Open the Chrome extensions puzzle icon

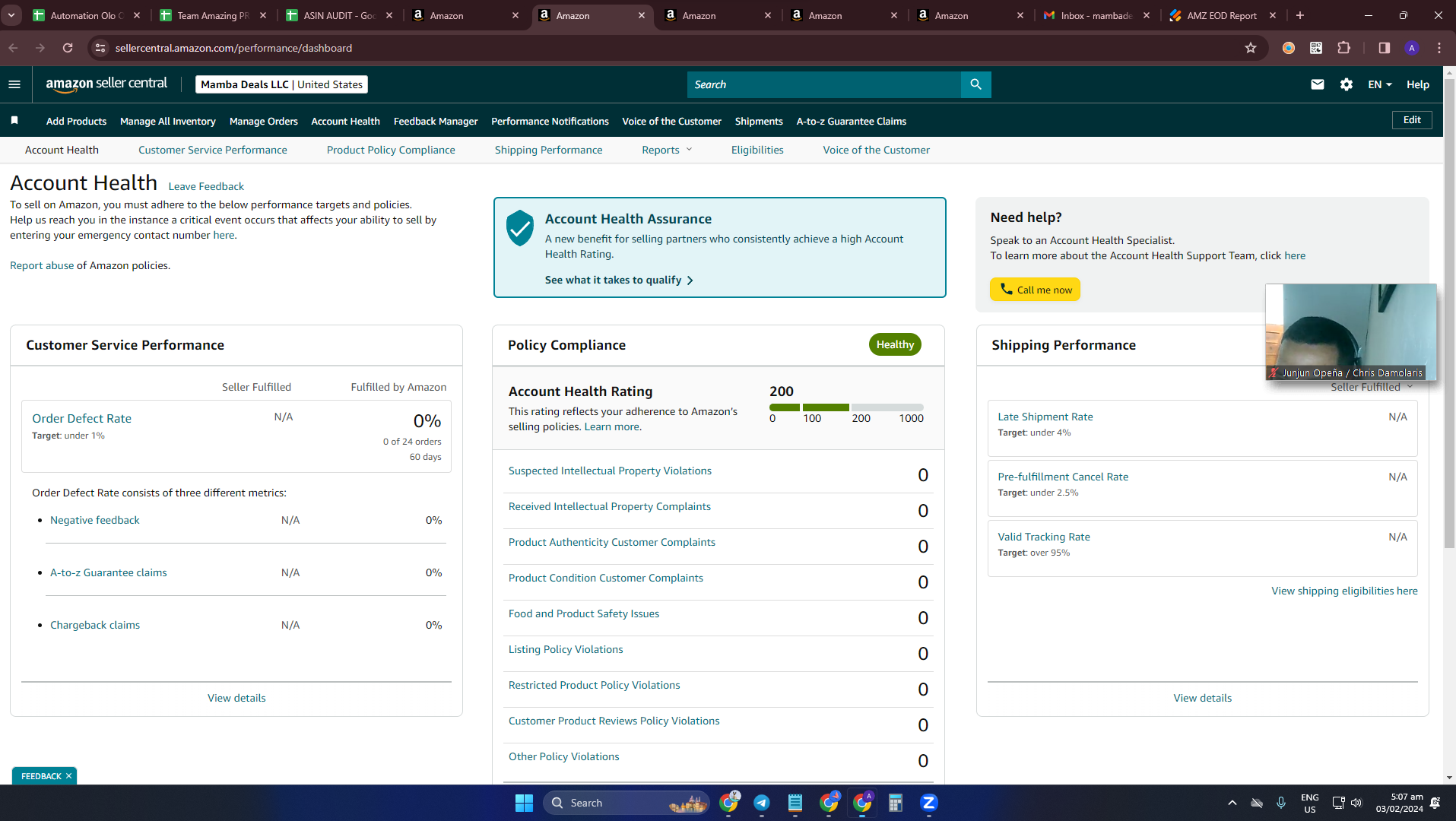1344,48
